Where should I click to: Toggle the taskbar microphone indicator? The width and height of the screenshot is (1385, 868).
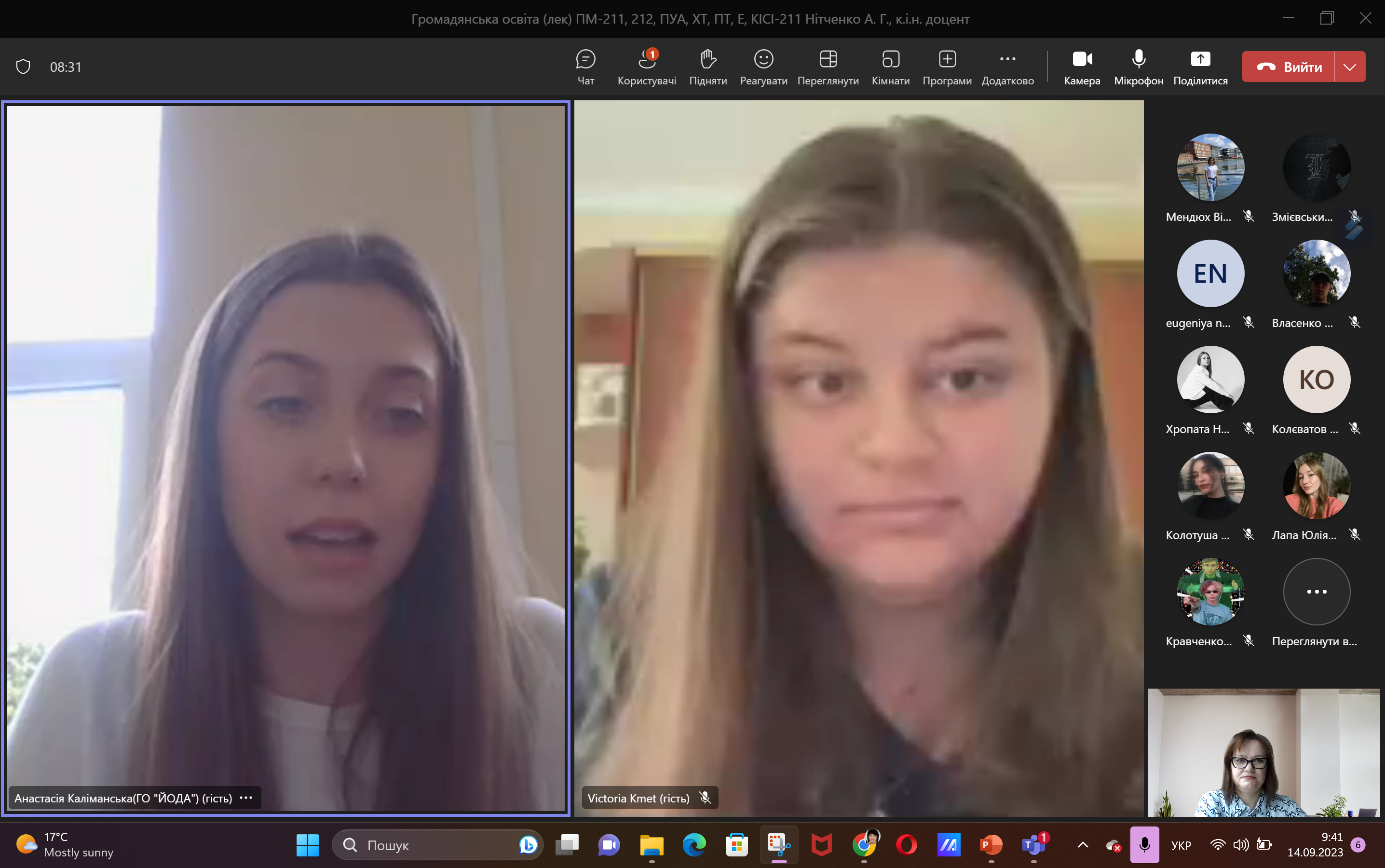(1144, 844)
